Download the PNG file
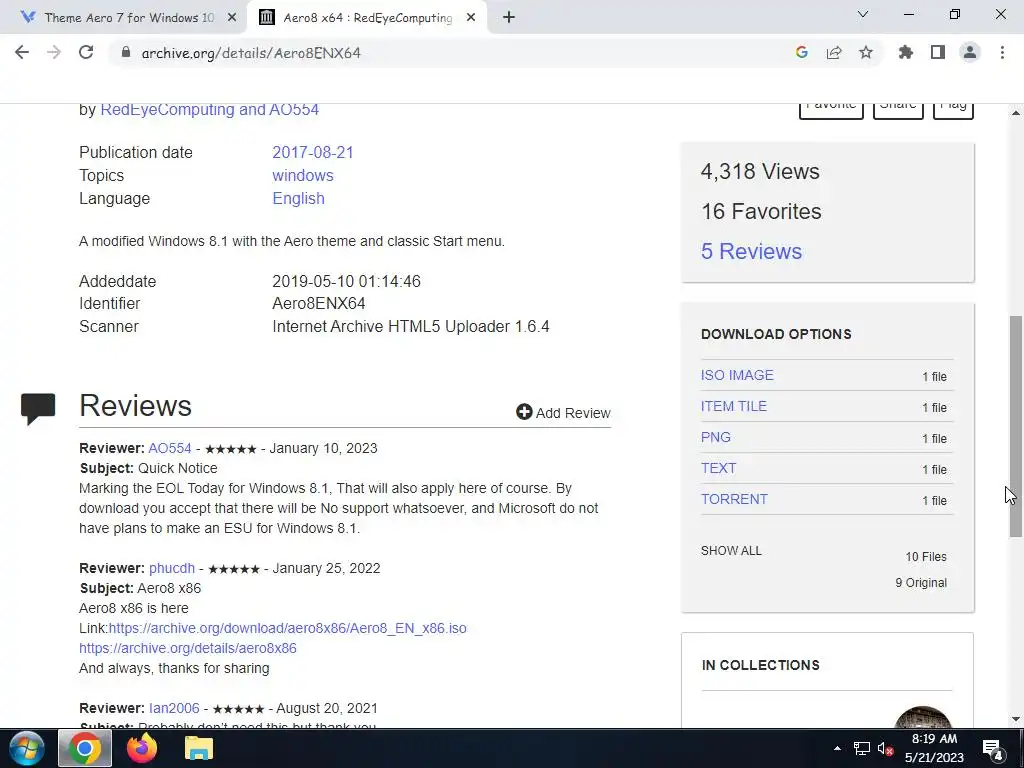The height and width of the screenshot is (768, 1024). pyautogui.click(x=715, y=437)
